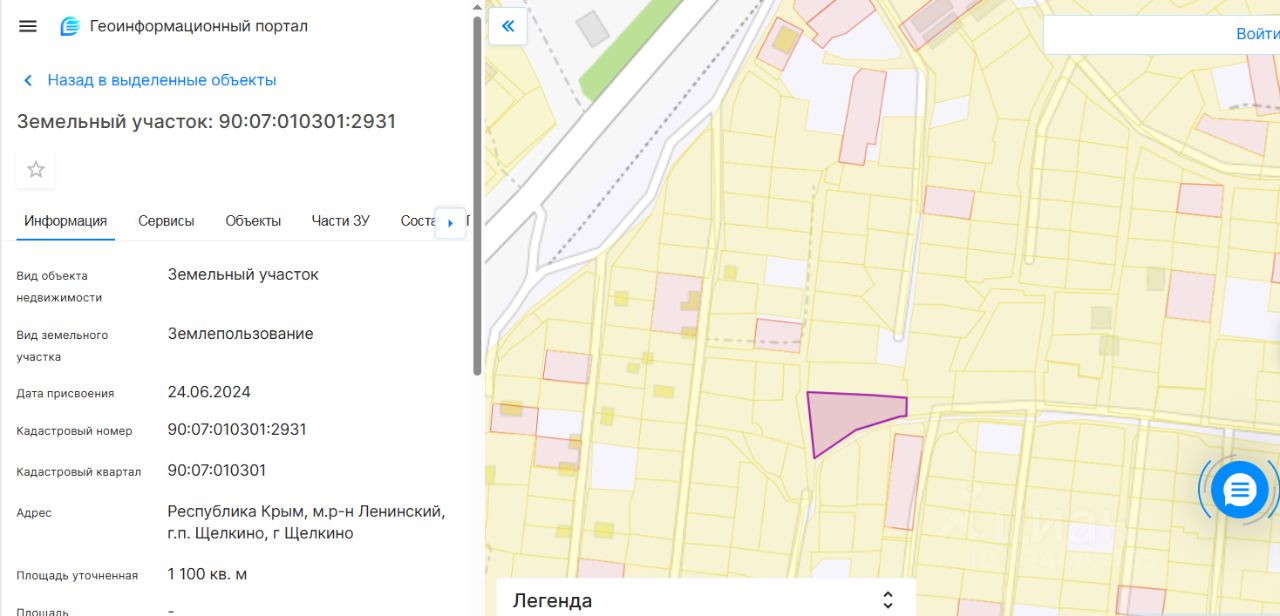Screen dimensions: 1280x616
Task: Click the Площадь уточненная label
Action: click(x=77, y=576)
